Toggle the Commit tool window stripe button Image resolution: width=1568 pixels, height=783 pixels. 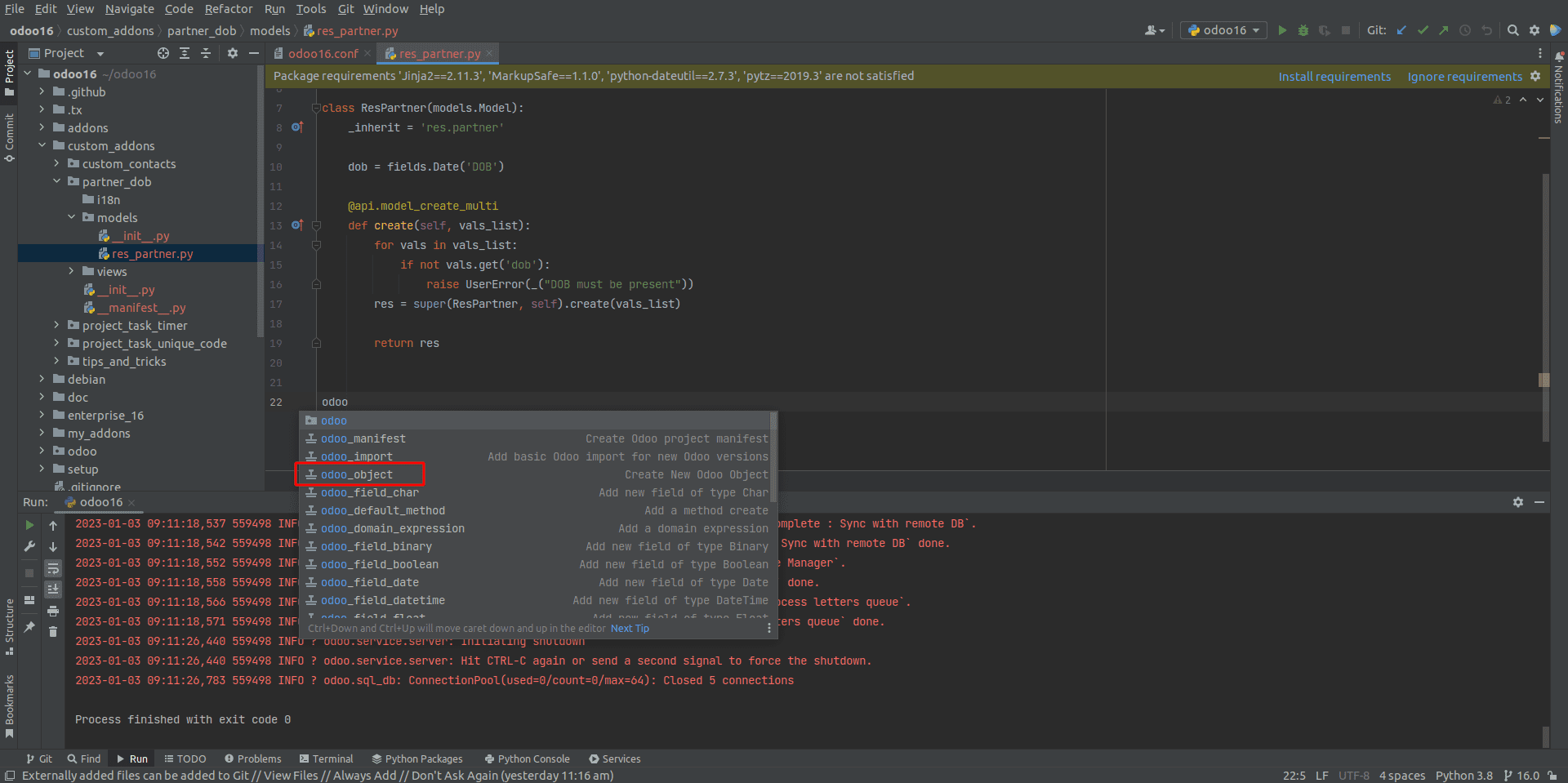(x=9, y=137)
